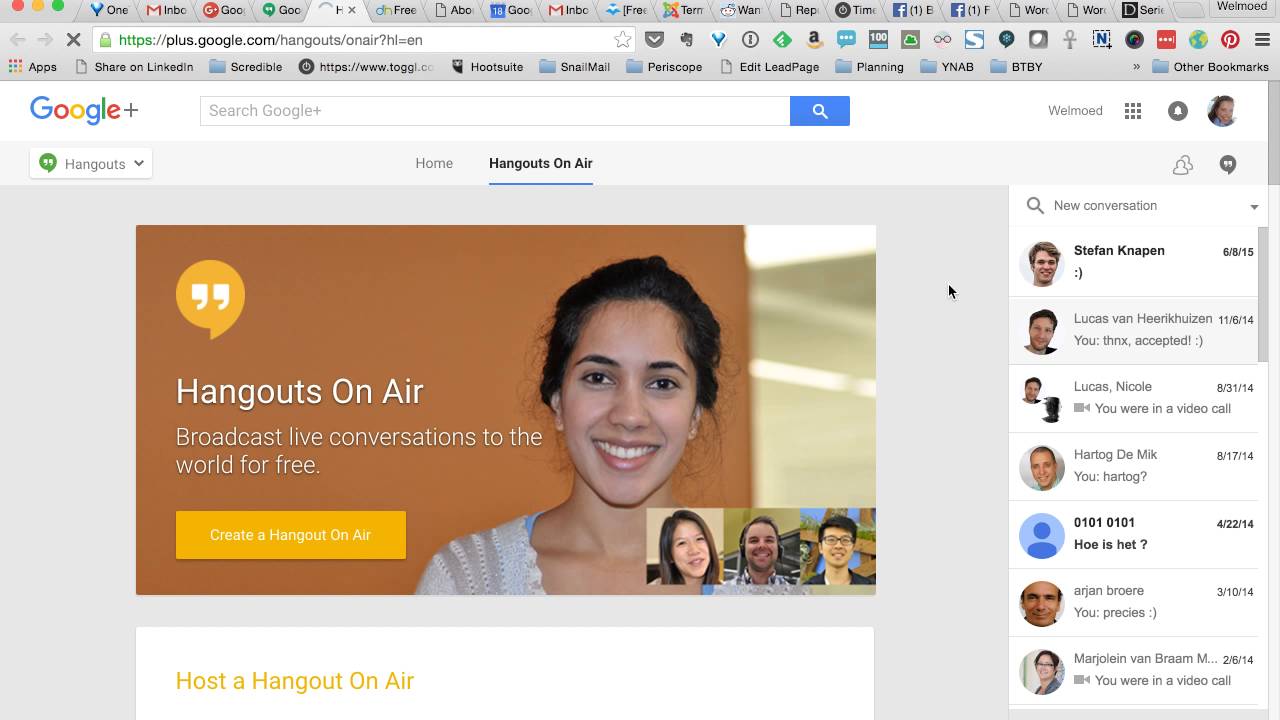Click the Evernote elephant extension icon
This screenshot has width=1280, height=720.
point(686,40)
